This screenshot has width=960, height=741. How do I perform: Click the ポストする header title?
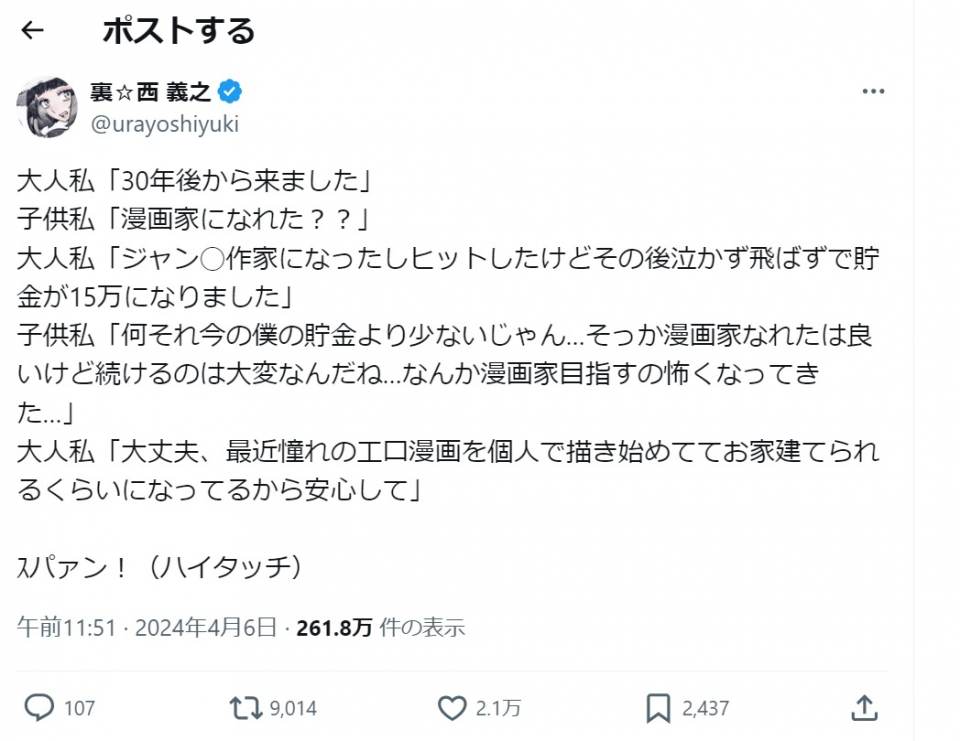179,31
